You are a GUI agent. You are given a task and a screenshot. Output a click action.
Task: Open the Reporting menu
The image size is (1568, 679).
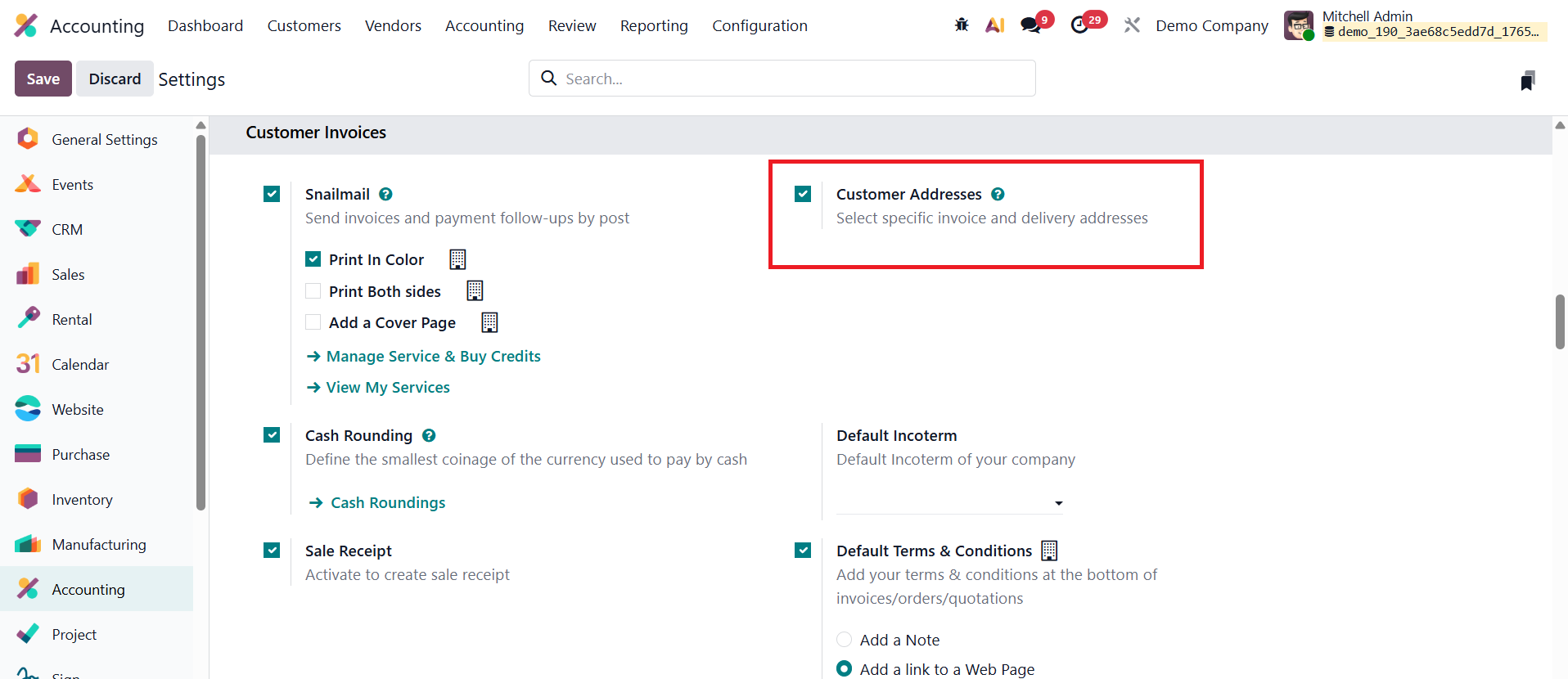[x=654, y=25]
